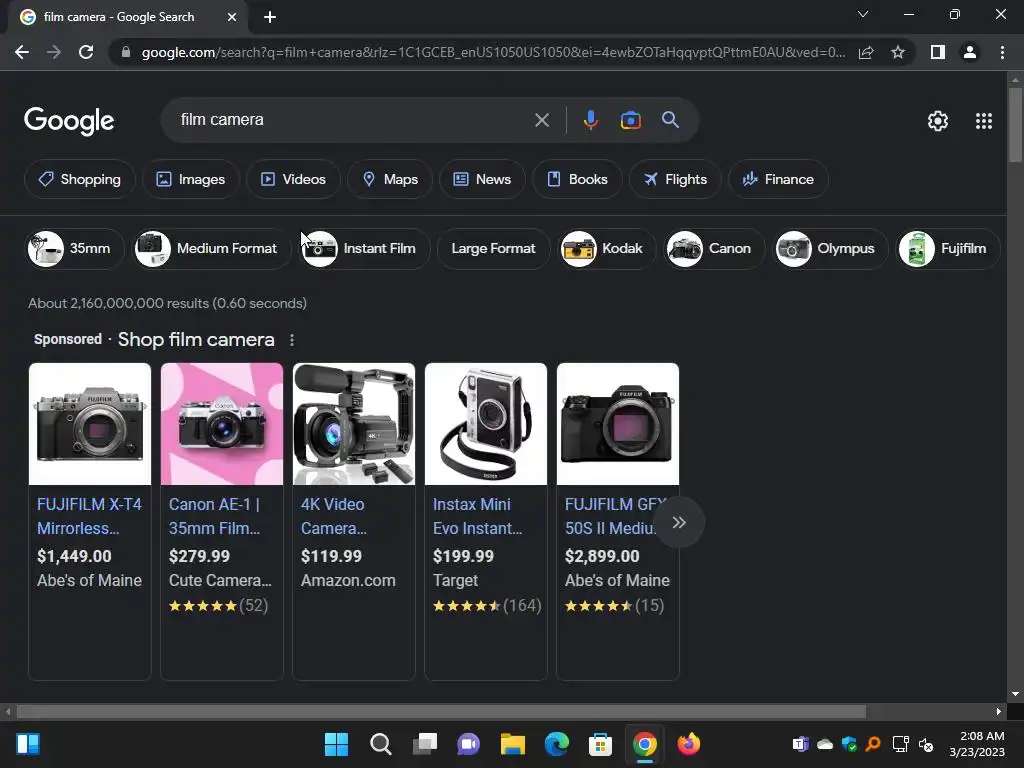Click the $1,449.00 price text
This screenshot has width=1024, height=768.
tap(74, 556)
